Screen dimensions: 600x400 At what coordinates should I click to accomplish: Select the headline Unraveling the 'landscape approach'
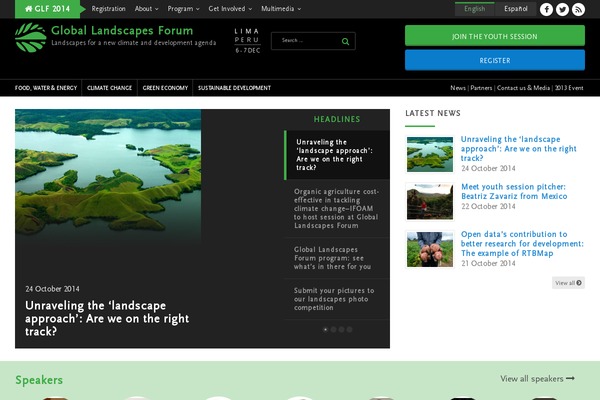337,155
